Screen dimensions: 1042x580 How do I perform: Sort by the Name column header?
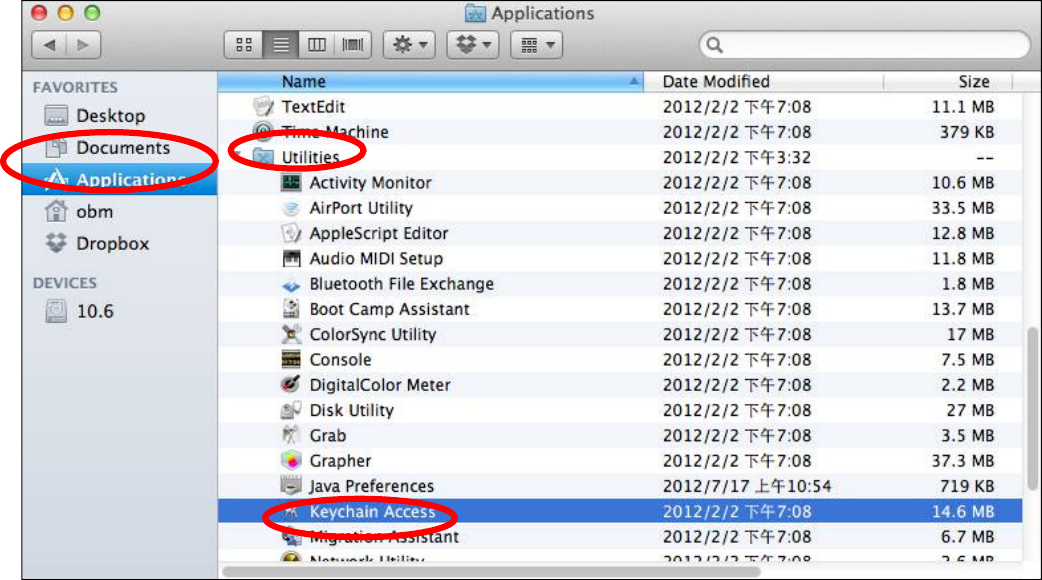(431, 82)
